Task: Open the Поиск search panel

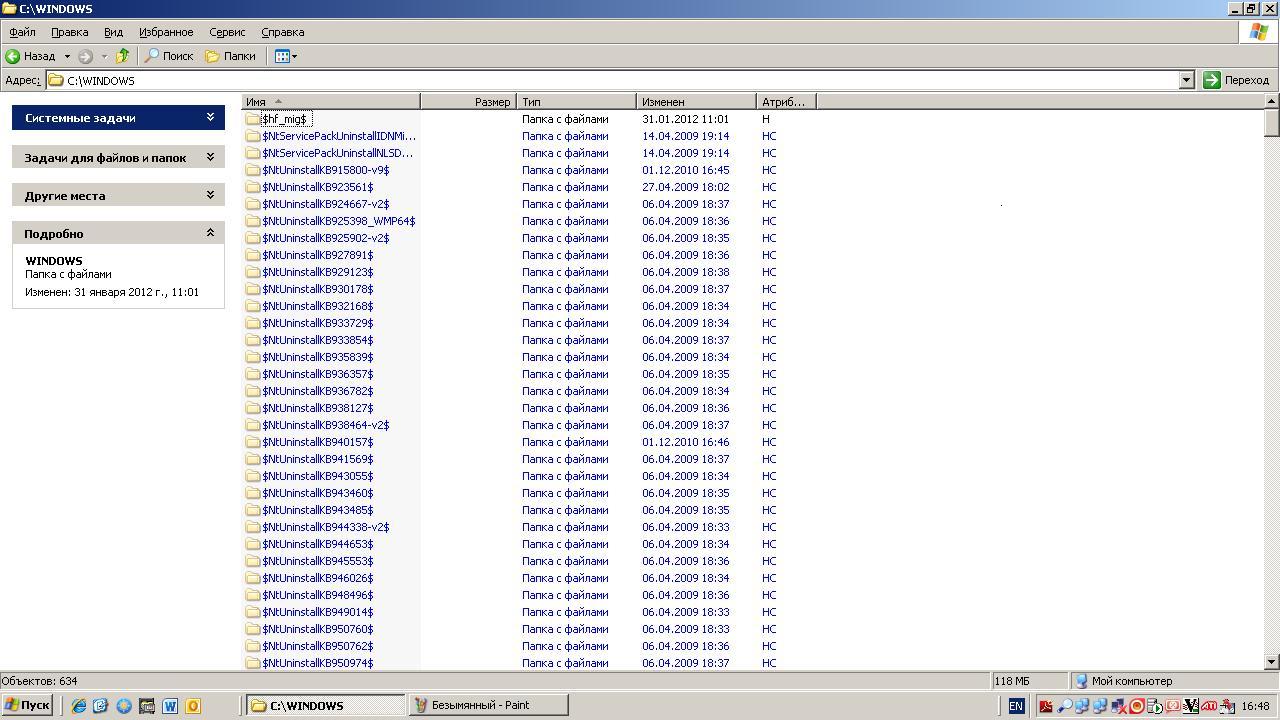Action: click(169, 56)
